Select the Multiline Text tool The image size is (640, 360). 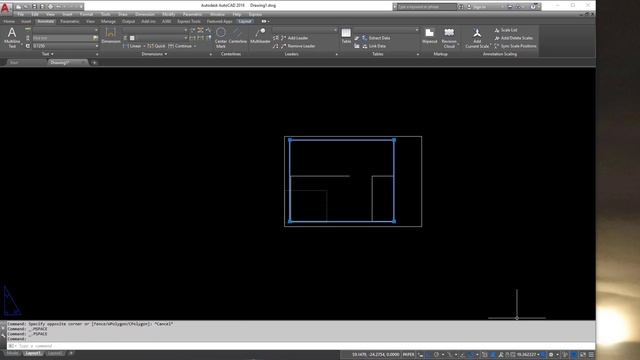pos(12,38)
